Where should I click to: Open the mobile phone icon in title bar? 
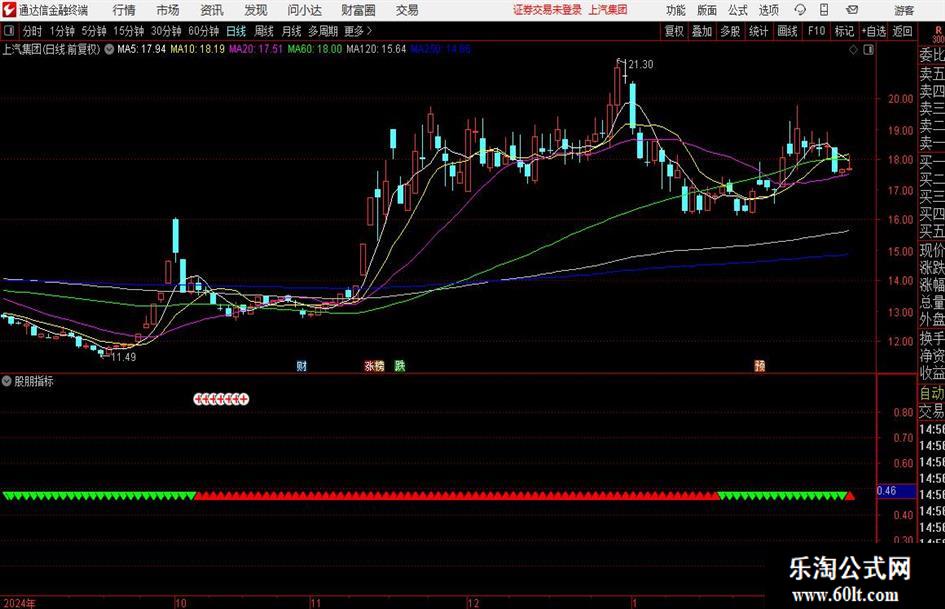(823, 10)
